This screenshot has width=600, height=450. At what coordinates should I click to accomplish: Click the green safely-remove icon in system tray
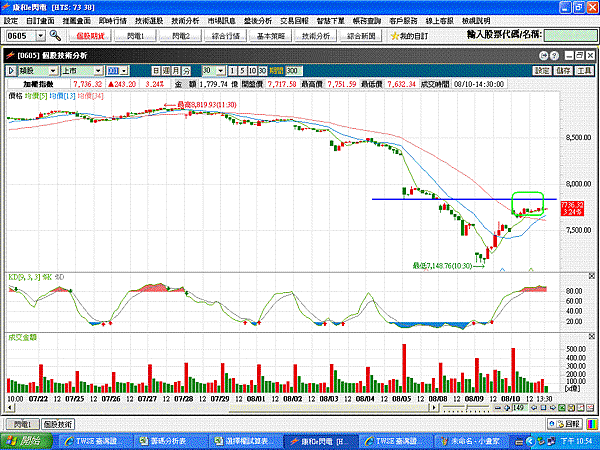[541, 441]
